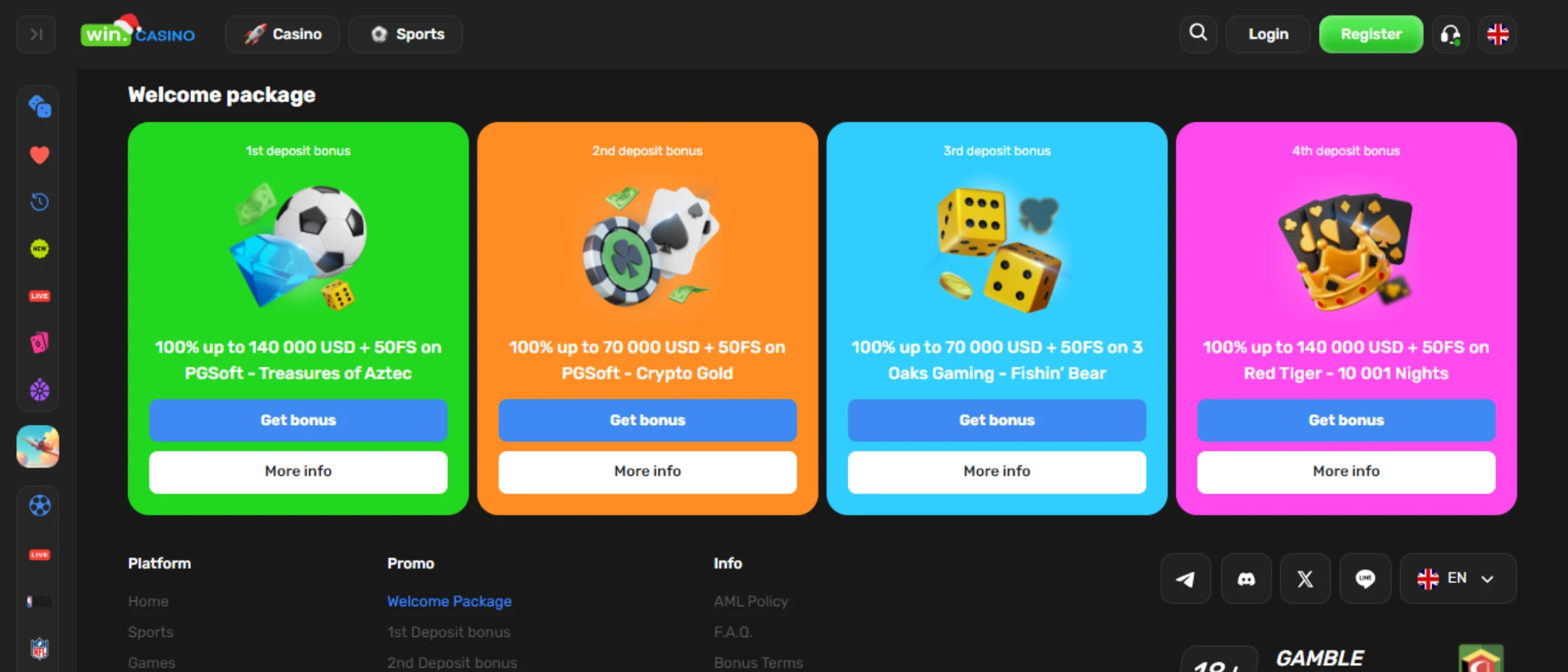Expand the collapsed sidebar arrow
This screenshot has height=672, width=1568.
pyautogui.click(x=36, y=34)
